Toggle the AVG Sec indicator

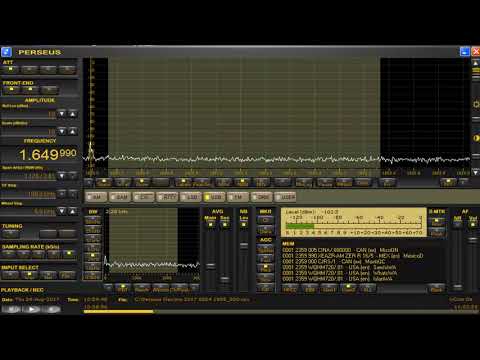[225, 225]
